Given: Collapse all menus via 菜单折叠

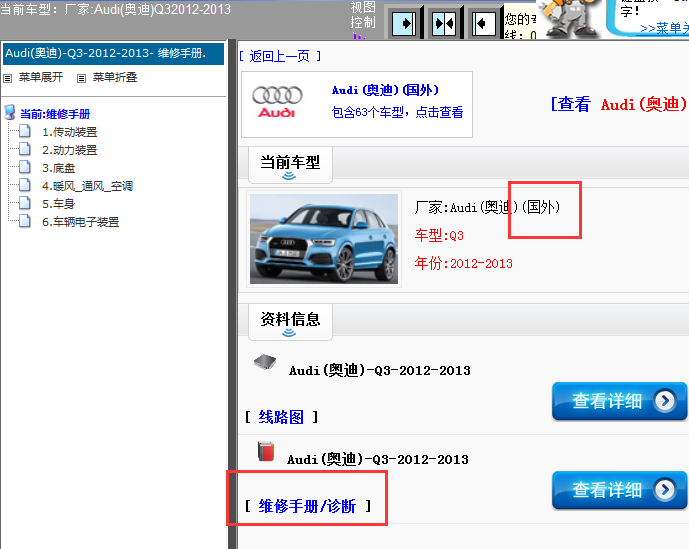Looking at the screenshot, I should point(115,77).
